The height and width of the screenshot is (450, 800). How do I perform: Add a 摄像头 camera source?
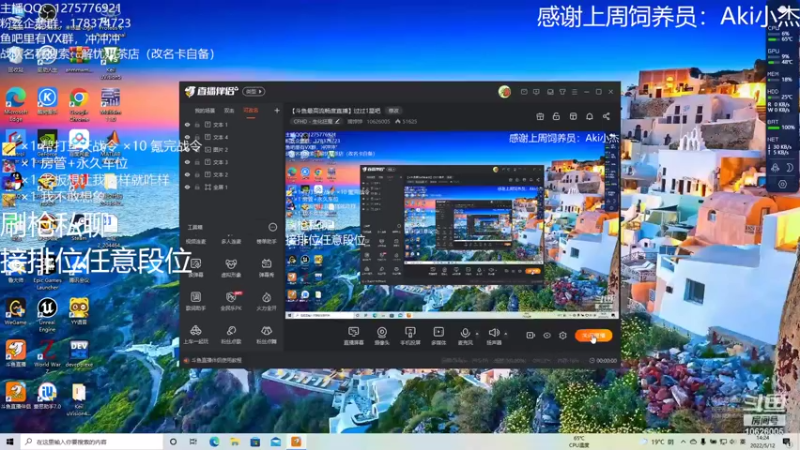coord(382,336)
